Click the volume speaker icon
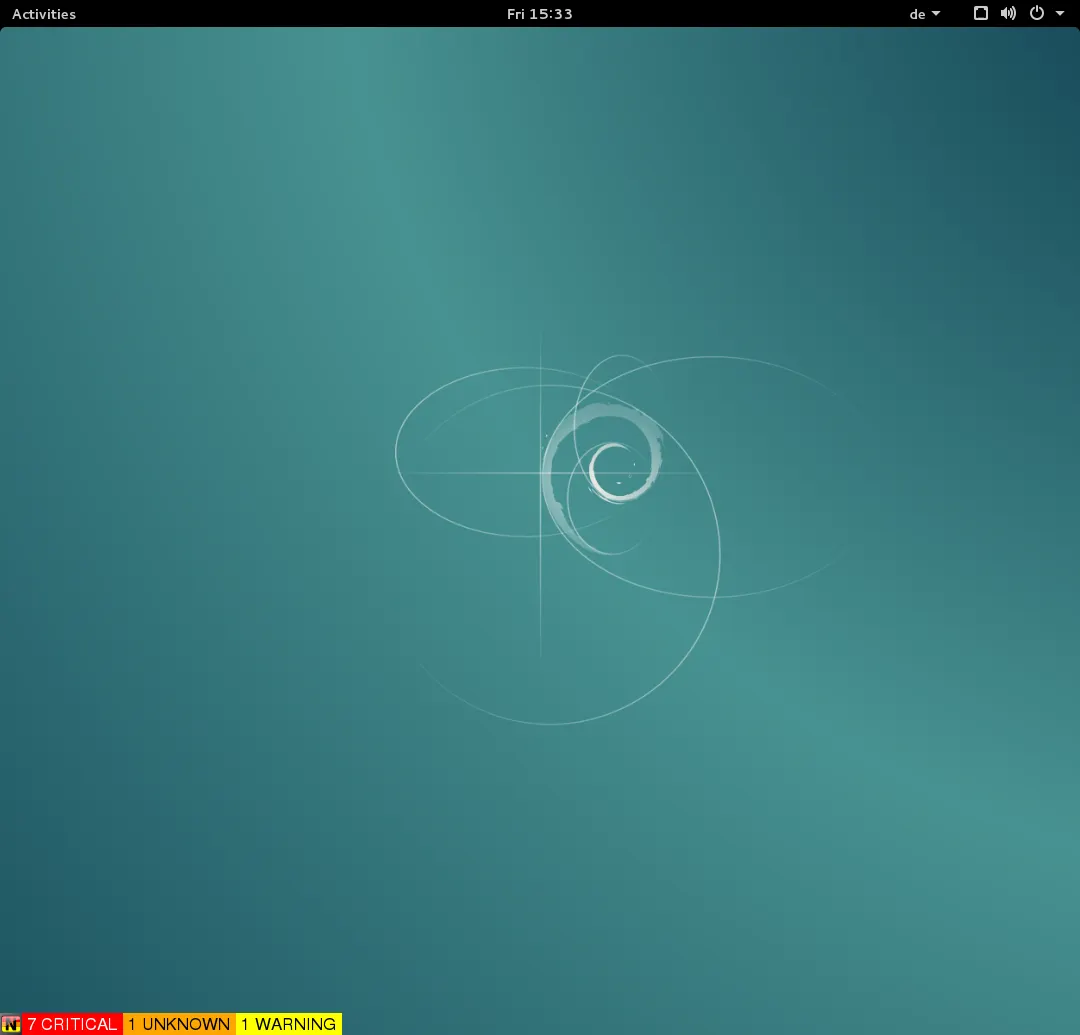 tap(1008, 13)
